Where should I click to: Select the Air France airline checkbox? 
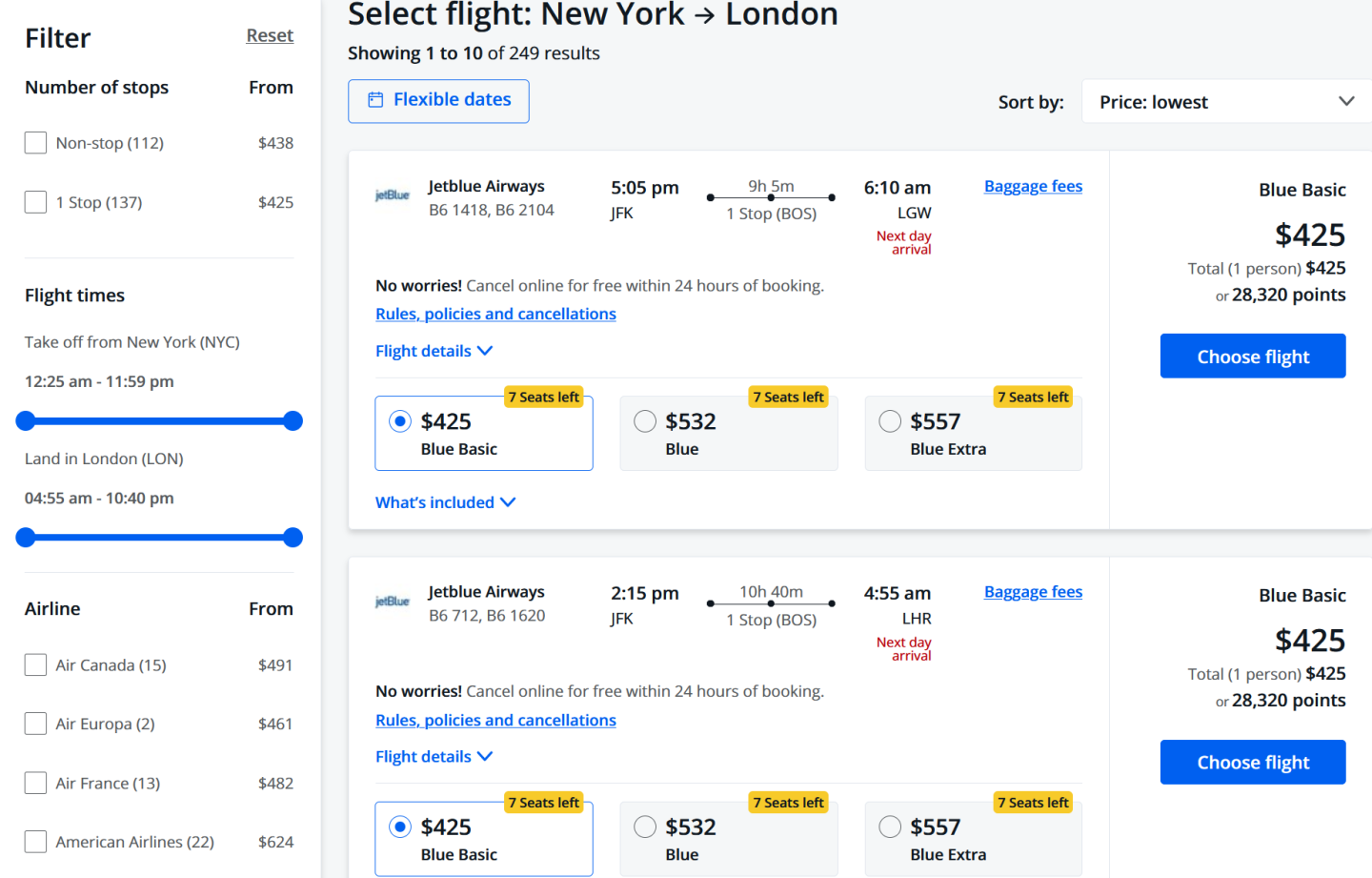tap(35, 784)
